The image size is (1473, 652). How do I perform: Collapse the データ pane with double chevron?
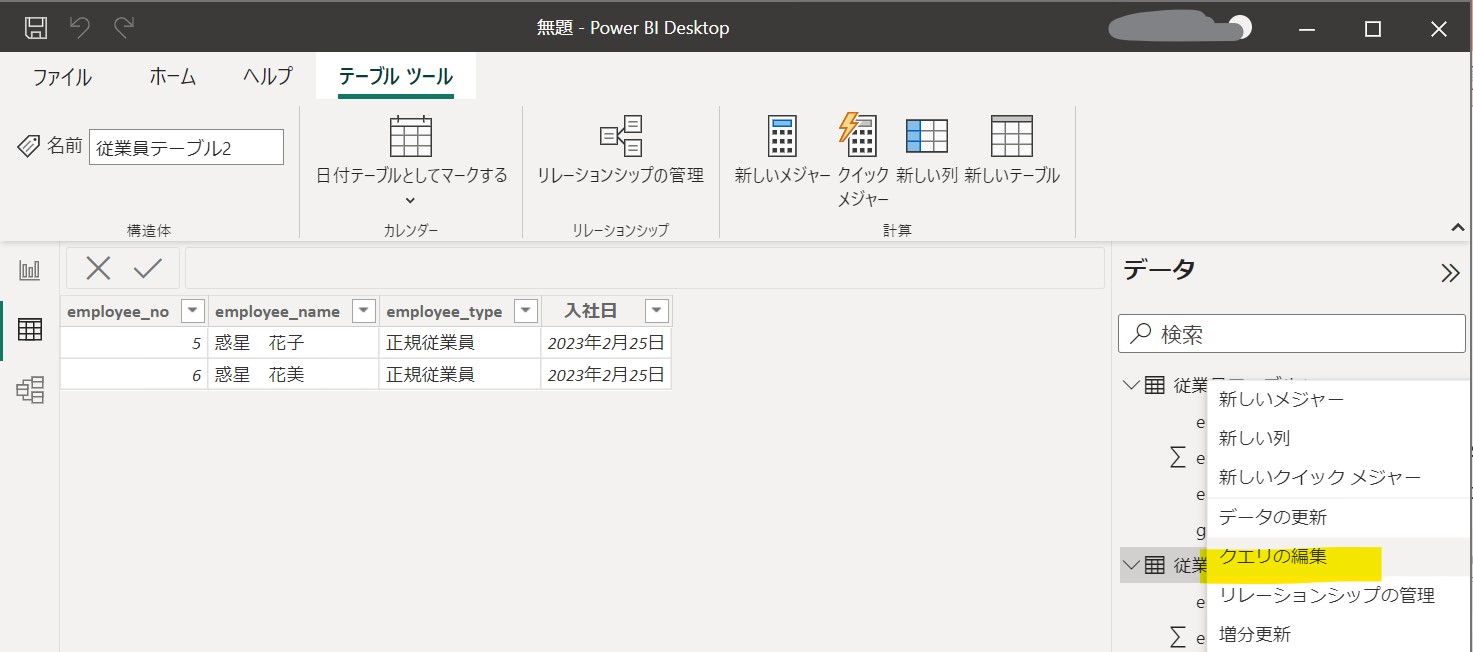pyautogui.click(x=1450, y=273)
